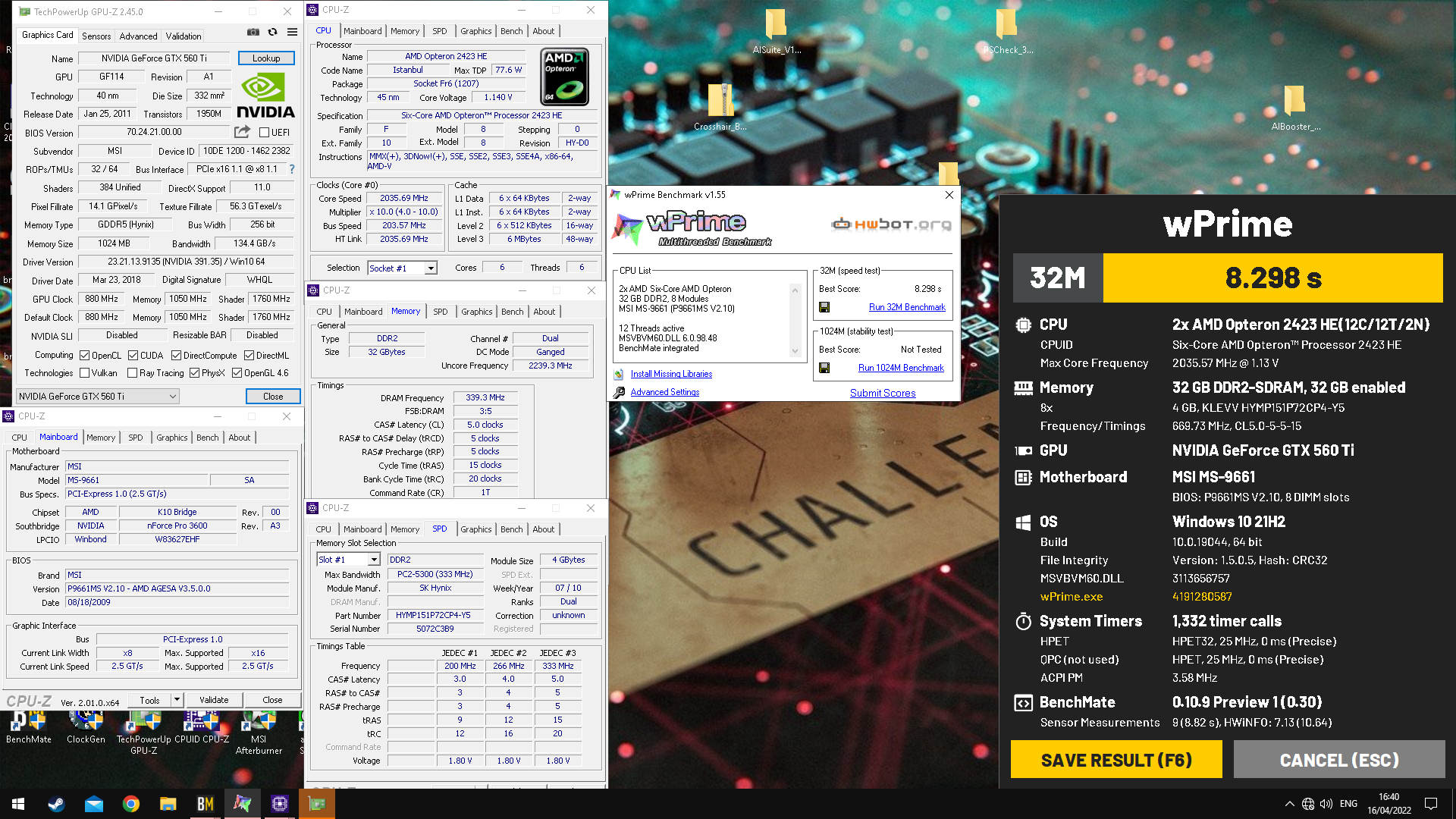Click the Validate button in CPU-Z
The width and height of the screenshot is (1456, 819).
(214, 700)
